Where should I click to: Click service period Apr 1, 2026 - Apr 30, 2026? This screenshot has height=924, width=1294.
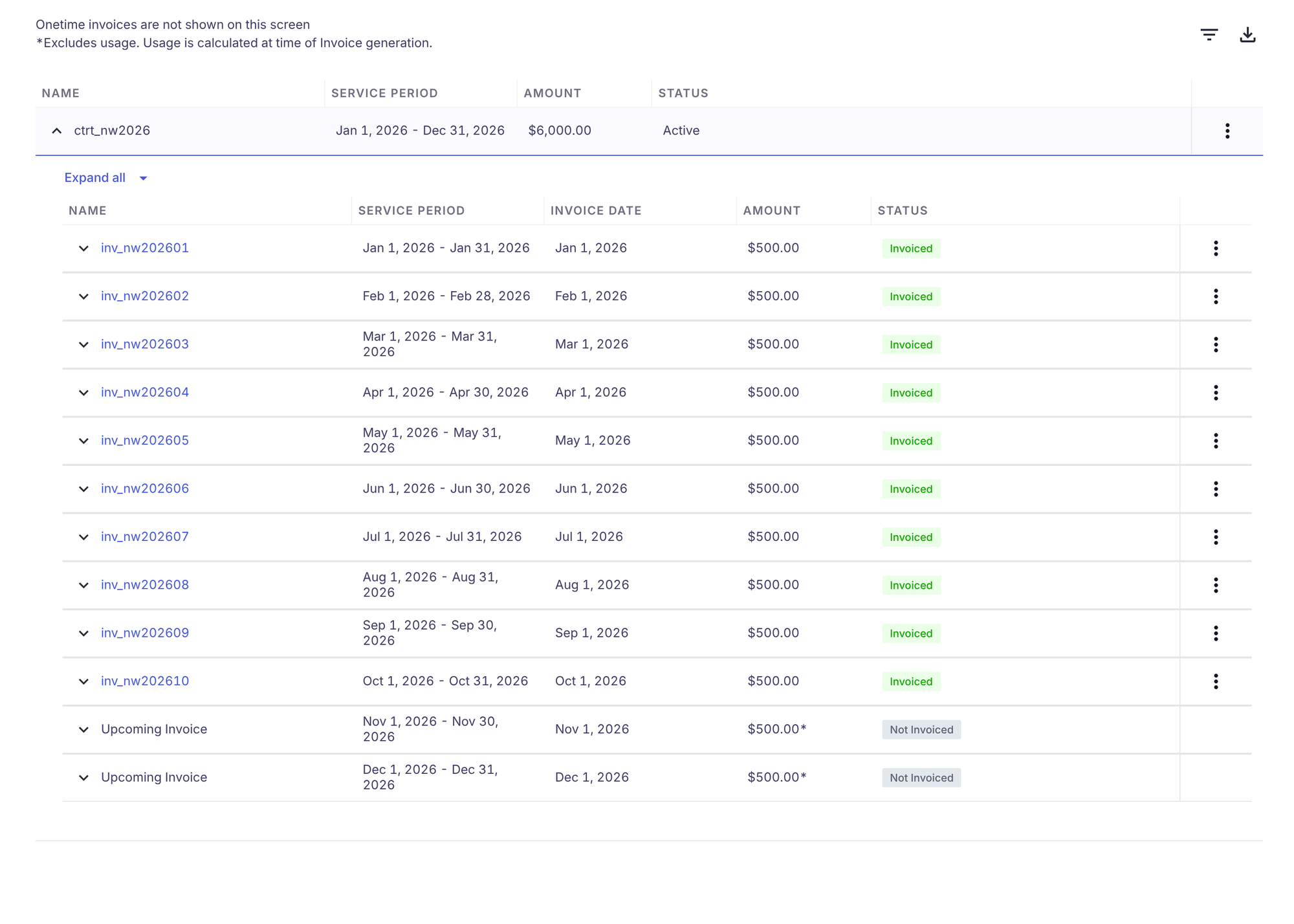pyautogui.click(x=446, y=392)
